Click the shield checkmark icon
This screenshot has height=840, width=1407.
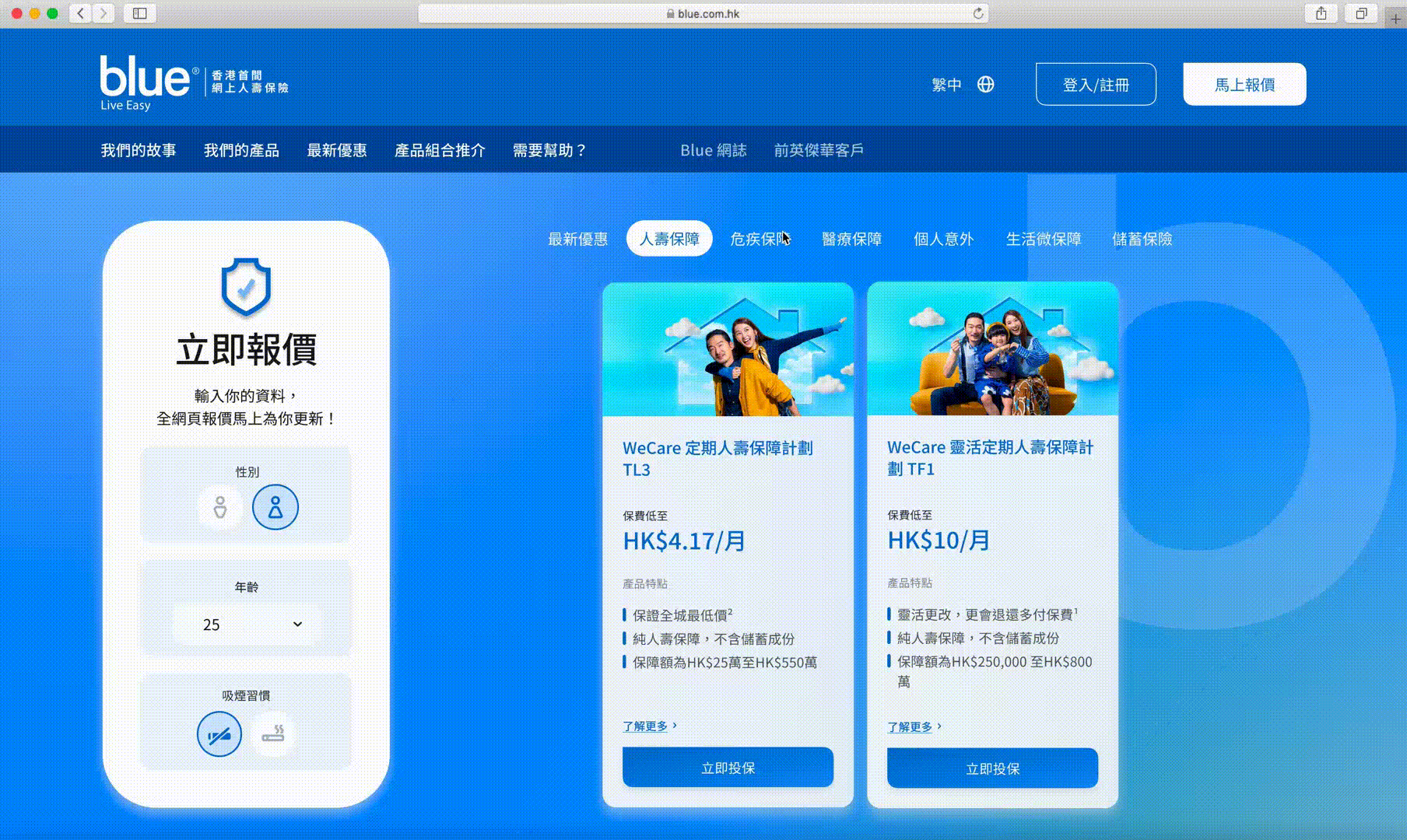point(246,287)
